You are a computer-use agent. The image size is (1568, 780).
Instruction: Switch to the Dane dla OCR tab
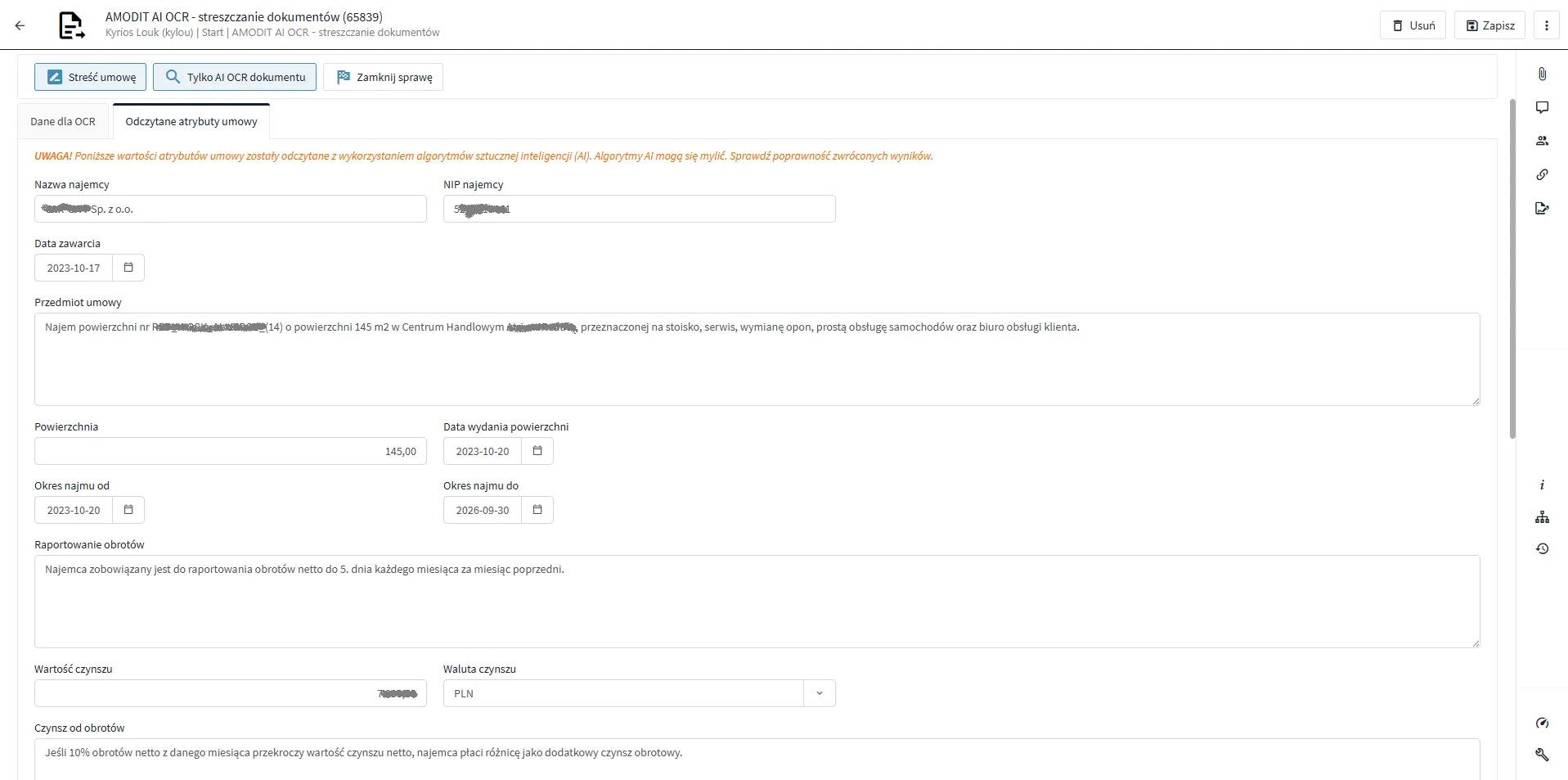pyautogui.click(x=63, y=121)
